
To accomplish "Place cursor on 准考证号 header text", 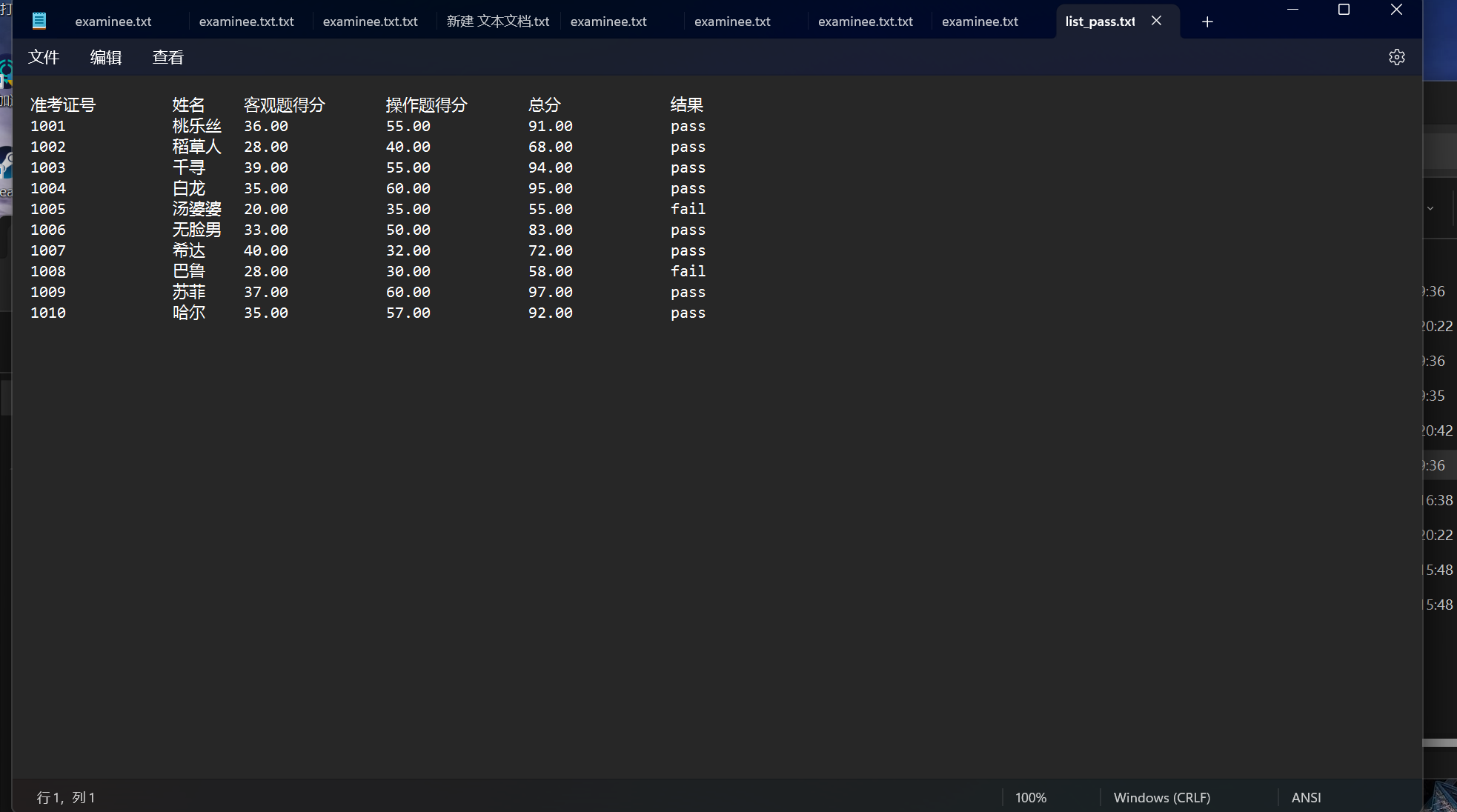I will (x=63, y=104).
